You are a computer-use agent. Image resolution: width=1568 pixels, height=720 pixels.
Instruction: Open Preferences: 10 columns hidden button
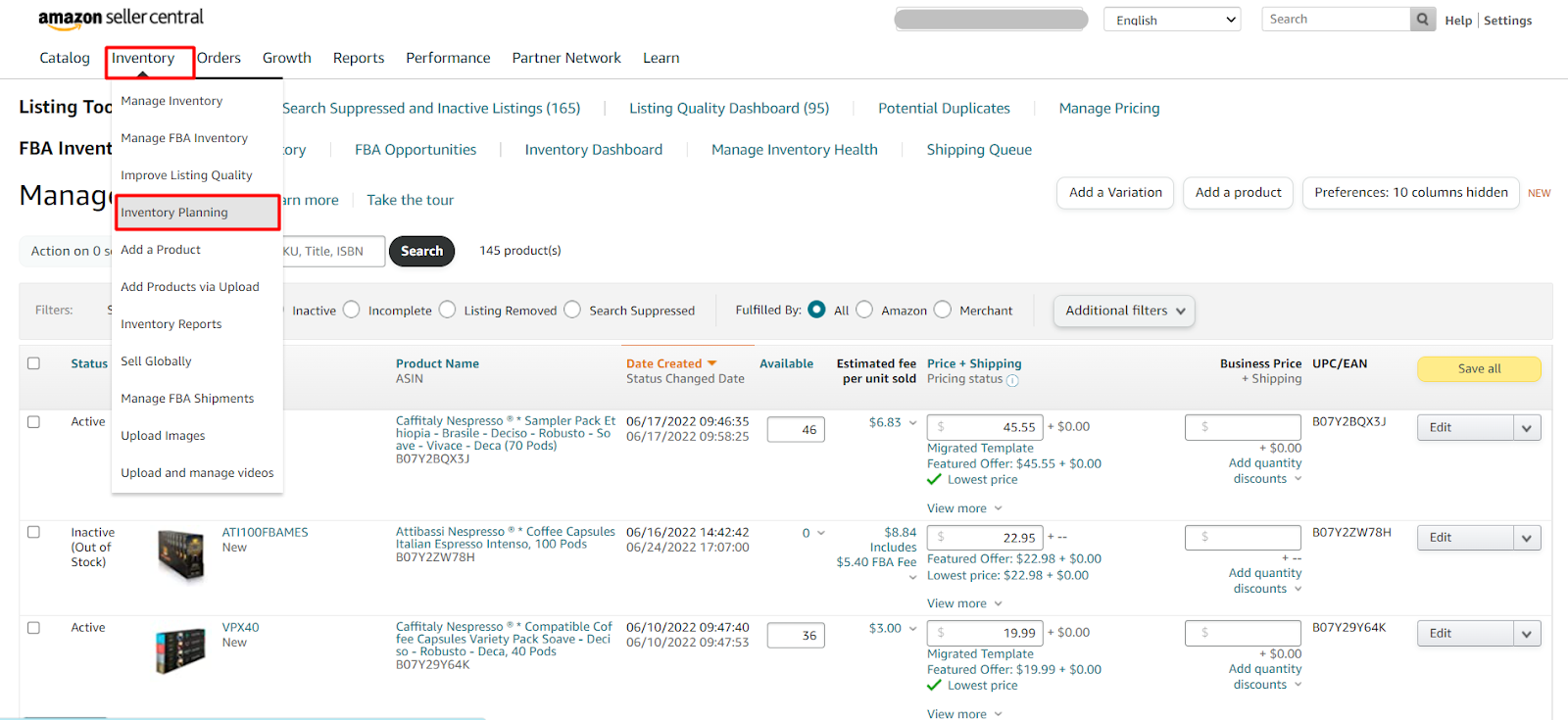tap(1411, 193)
